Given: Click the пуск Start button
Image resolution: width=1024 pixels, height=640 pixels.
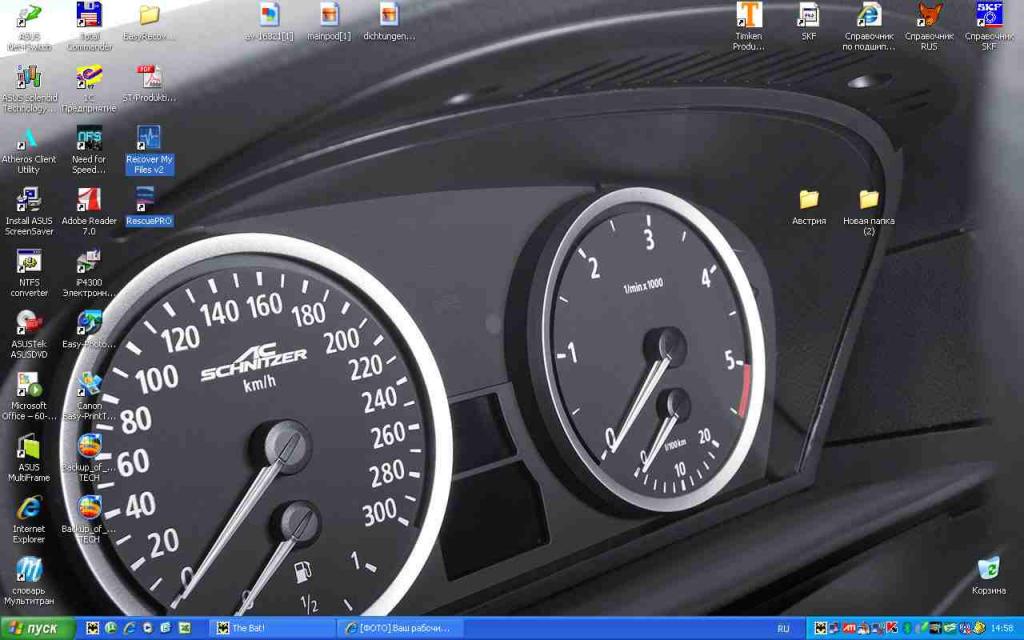Looking at the screenshot, I should pos(38,628).
